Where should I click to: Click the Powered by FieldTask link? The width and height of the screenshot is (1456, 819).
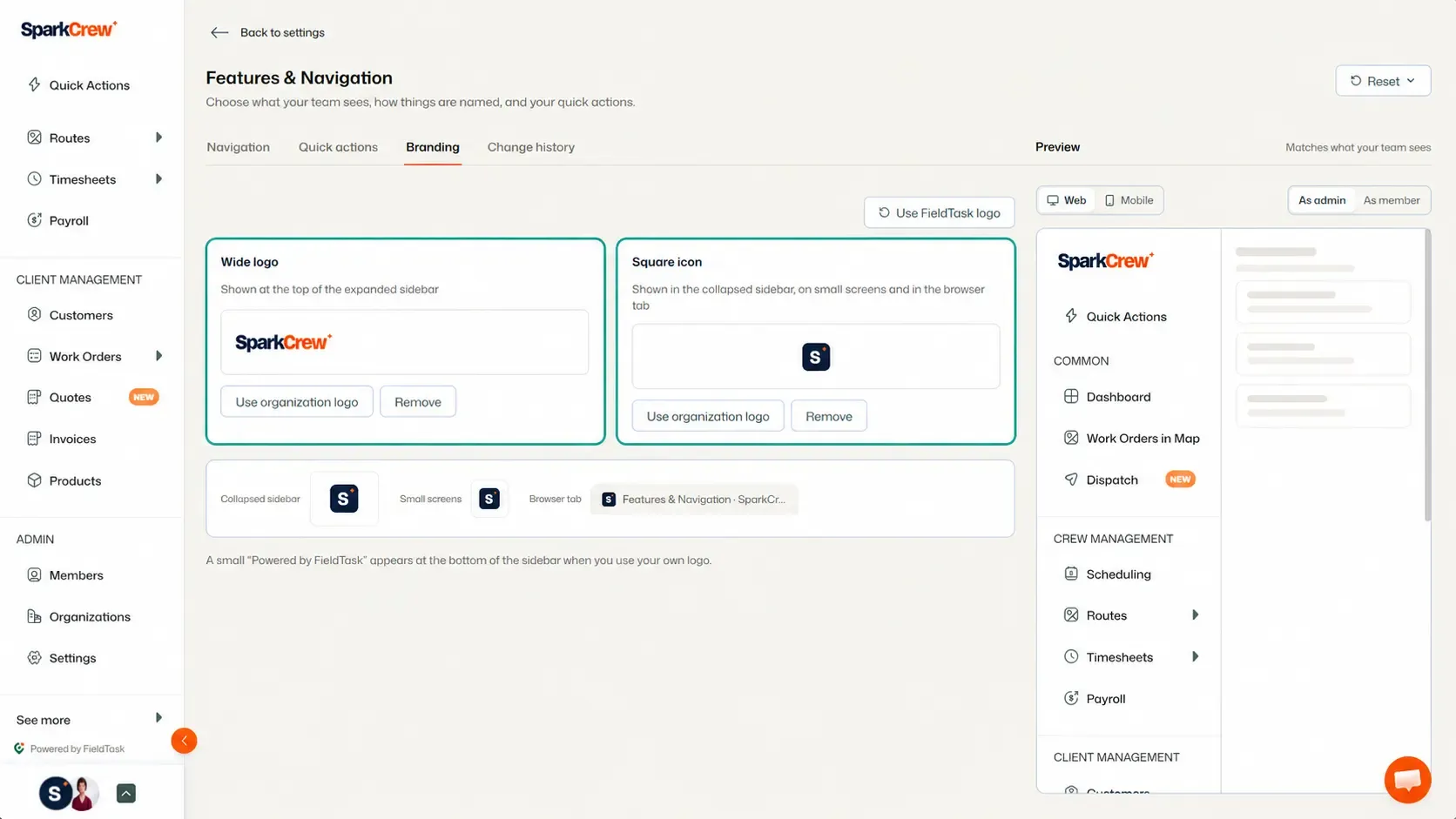tap(70, 749)
